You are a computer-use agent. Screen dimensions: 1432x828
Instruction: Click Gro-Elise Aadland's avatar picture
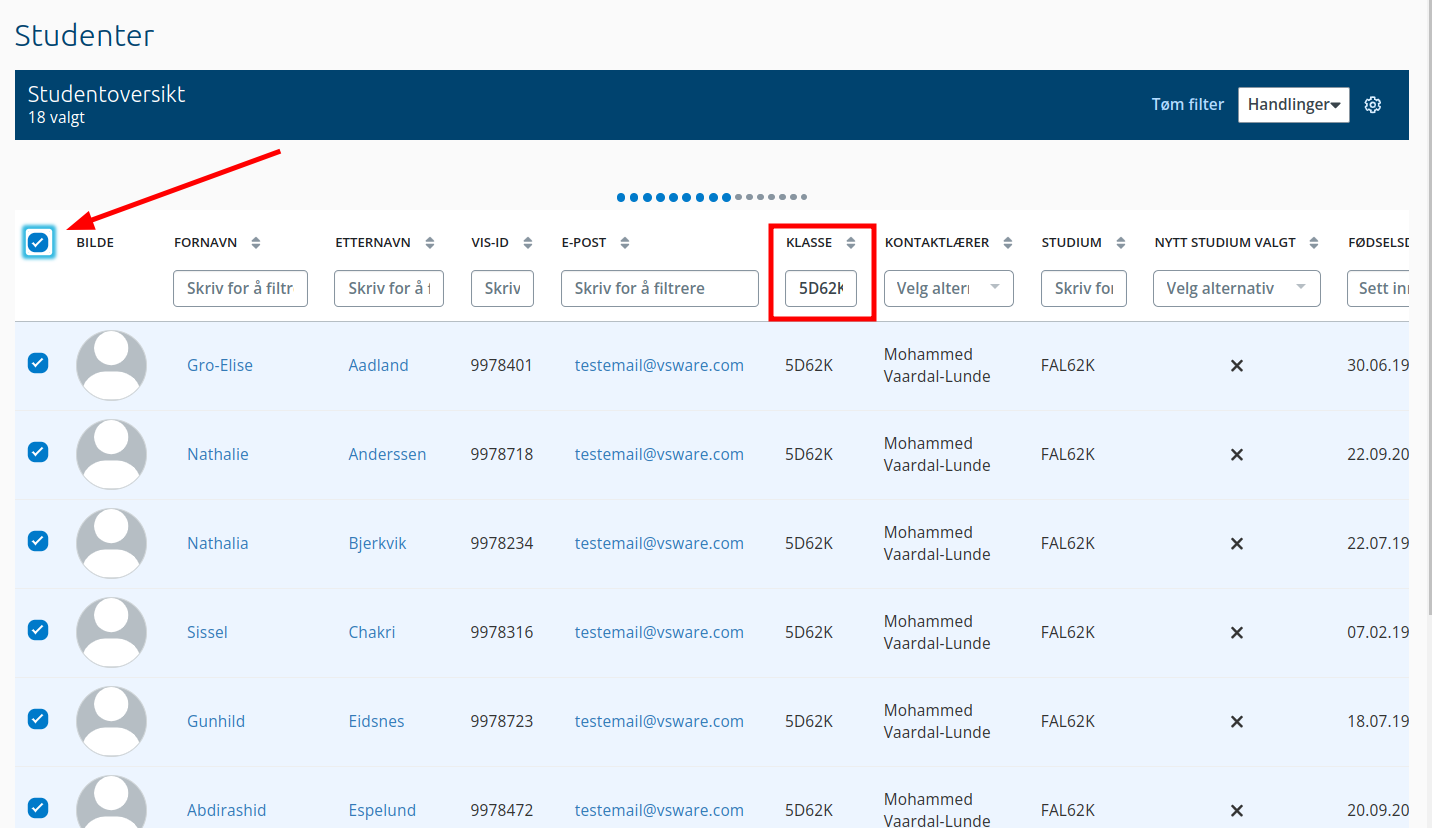111,365
